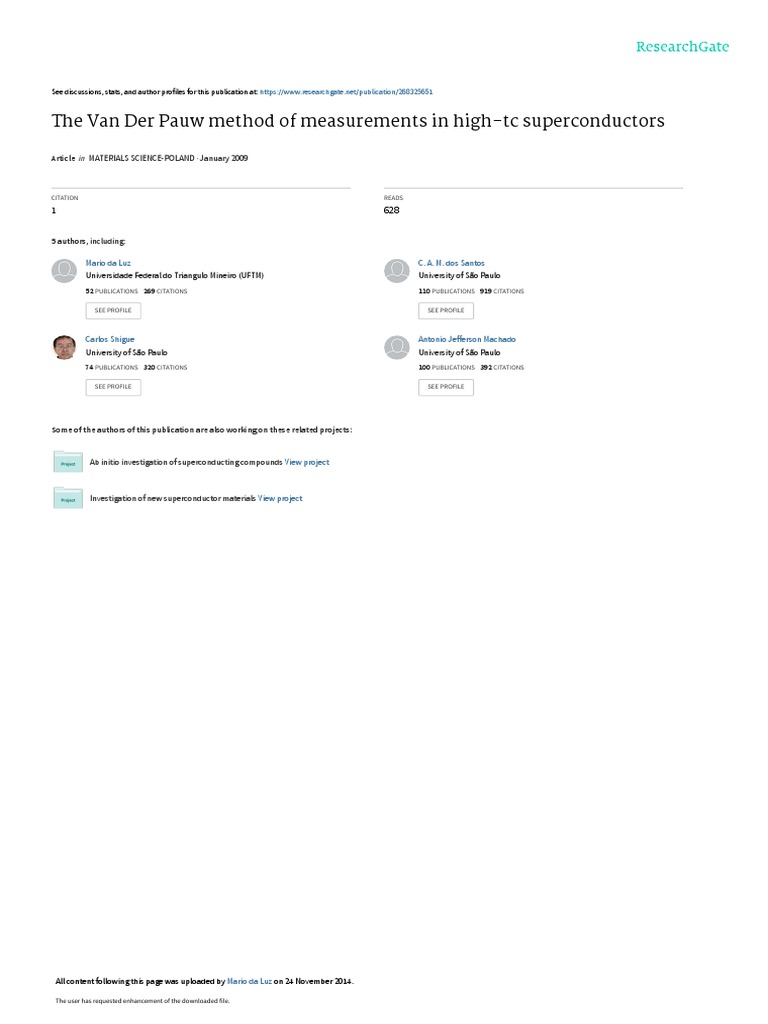The image size is (768, 1024).
Task: Click project folder icon for Ab initio investigation
Action: pos(68,462)
